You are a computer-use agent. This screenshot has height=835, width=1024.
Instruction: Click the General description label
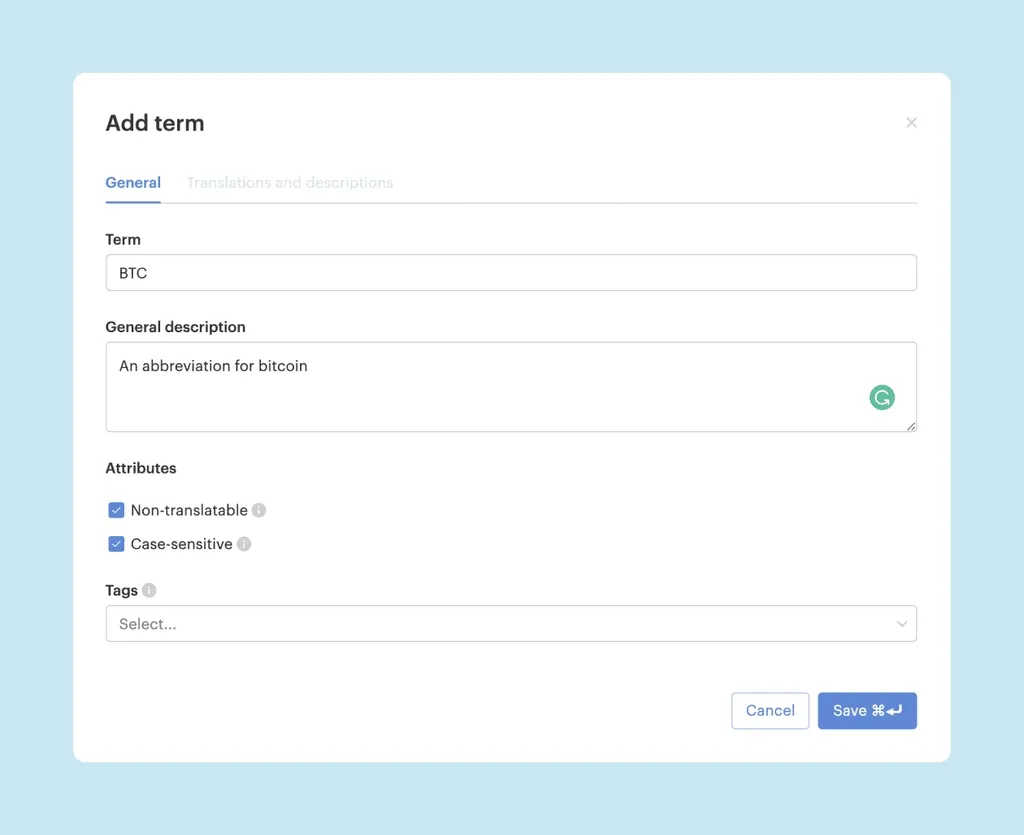pyautogui.click(x=175, y=327)
